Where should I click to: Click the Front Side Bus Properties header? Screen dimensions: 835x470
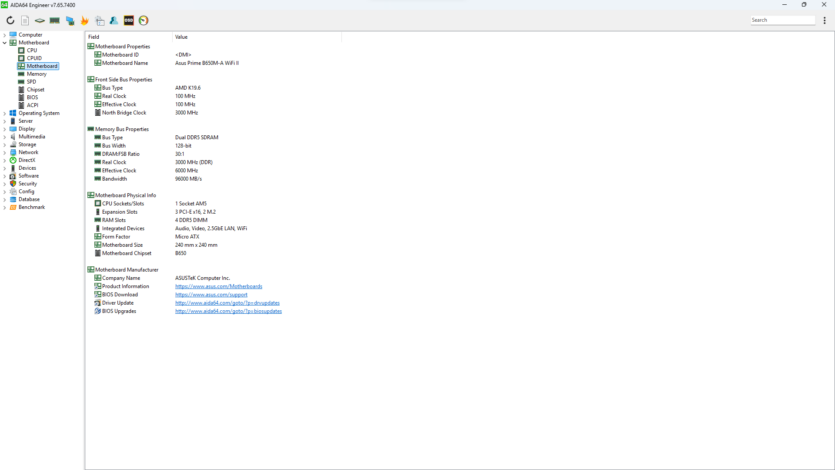[120, 80]
